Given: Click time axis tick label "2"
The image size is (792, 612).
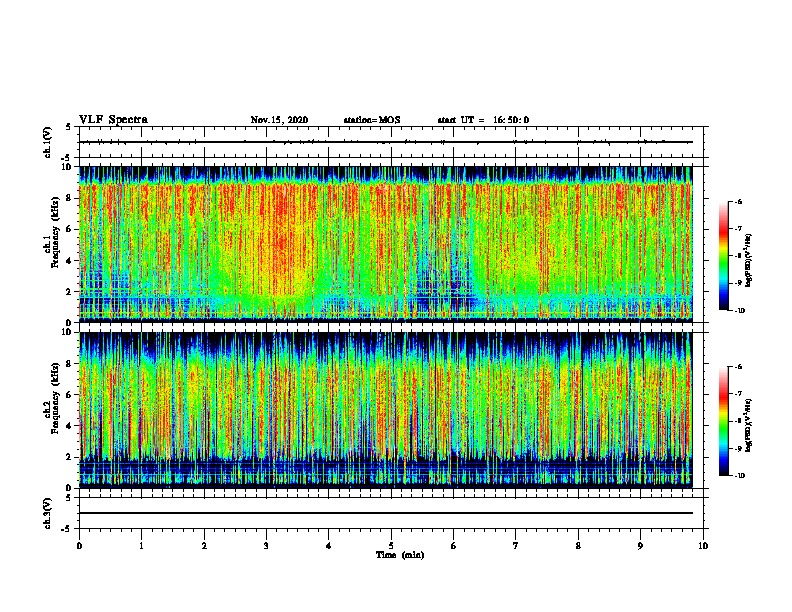Looking at the screenshot, I should tap(204, 546).
